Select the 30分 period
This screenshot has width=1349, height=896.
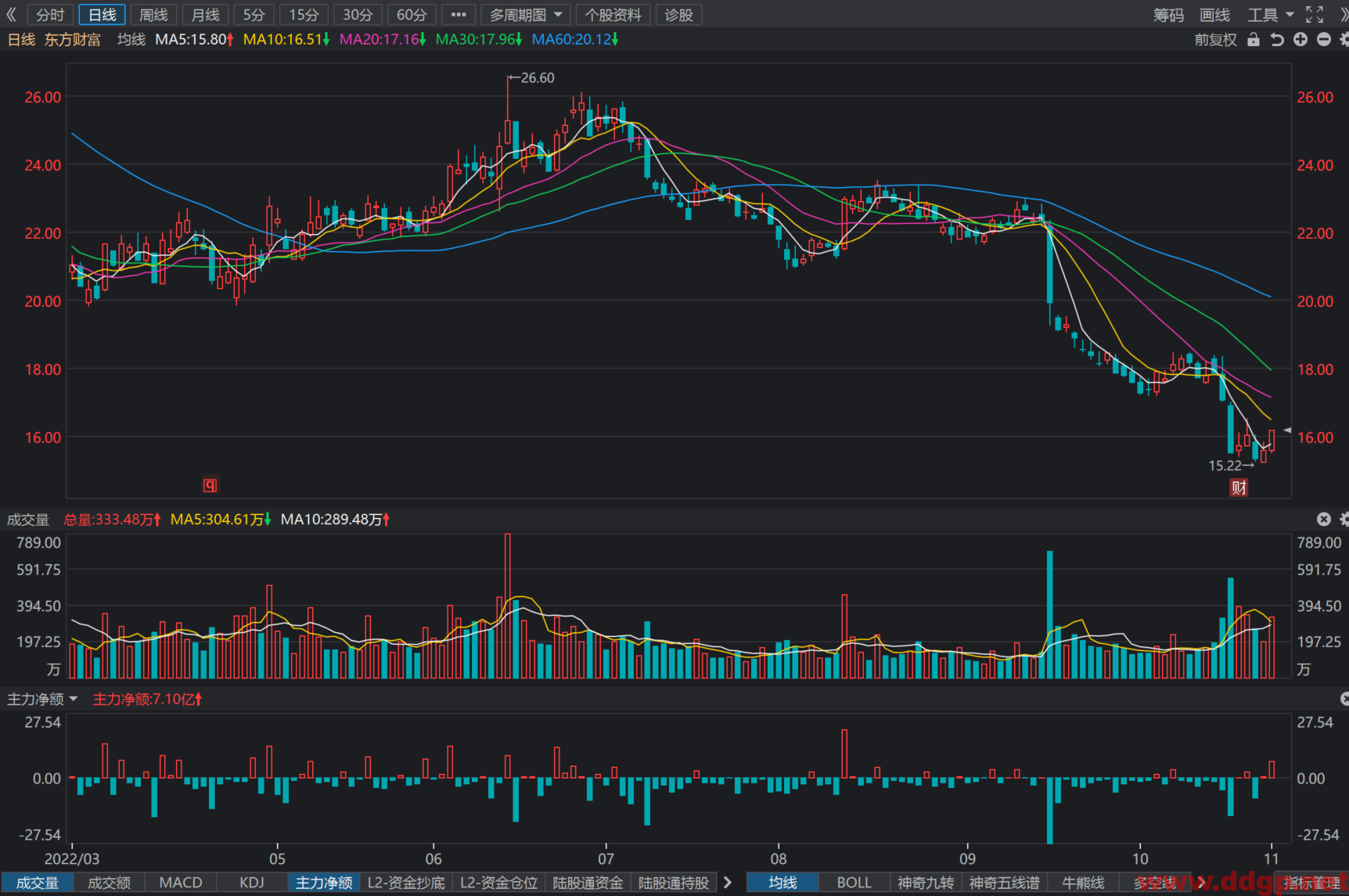(358, 15)
